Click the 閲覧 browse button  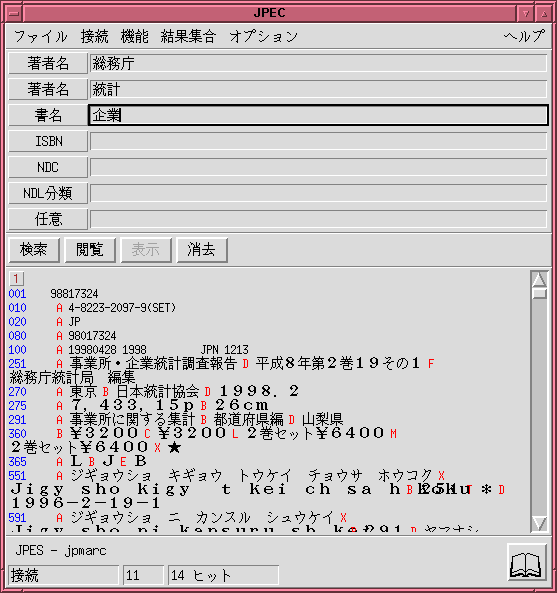90,250
